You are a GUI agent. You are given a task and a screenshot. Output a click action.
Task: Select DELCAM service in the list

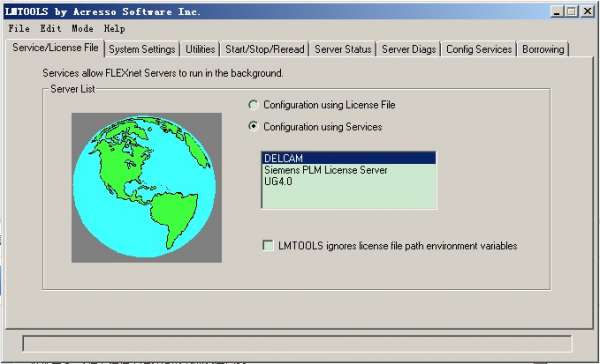click(348, 158)
